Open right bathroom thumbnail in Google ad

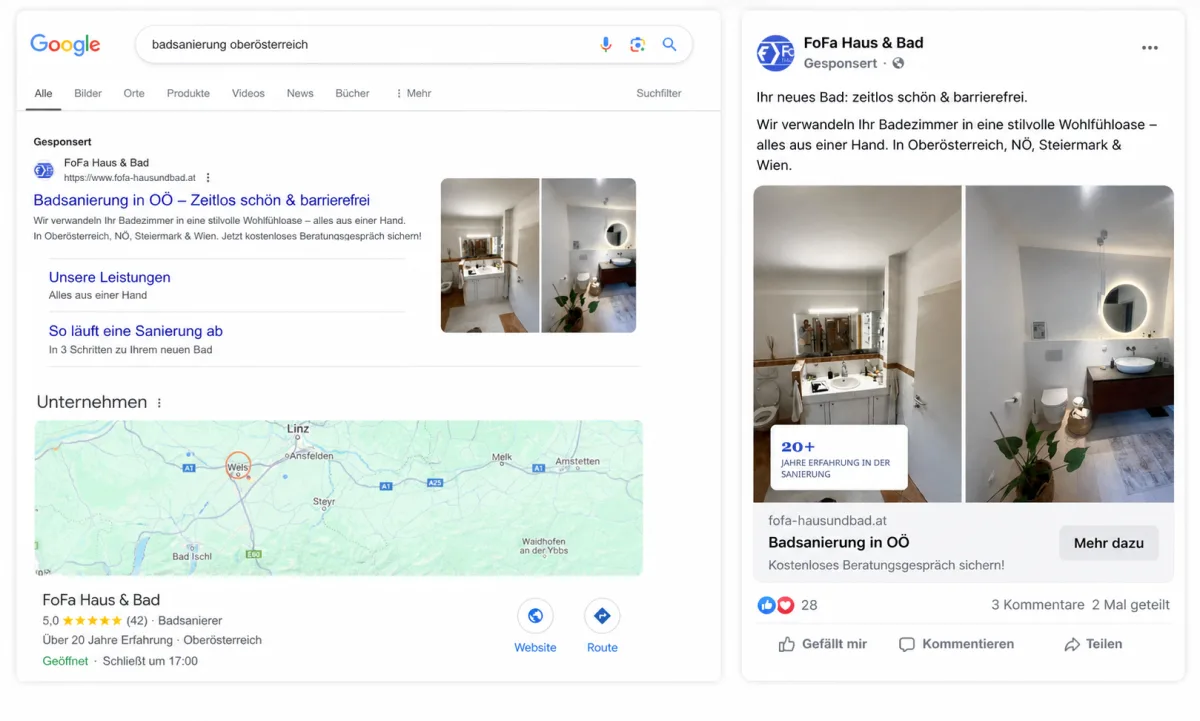588,255
